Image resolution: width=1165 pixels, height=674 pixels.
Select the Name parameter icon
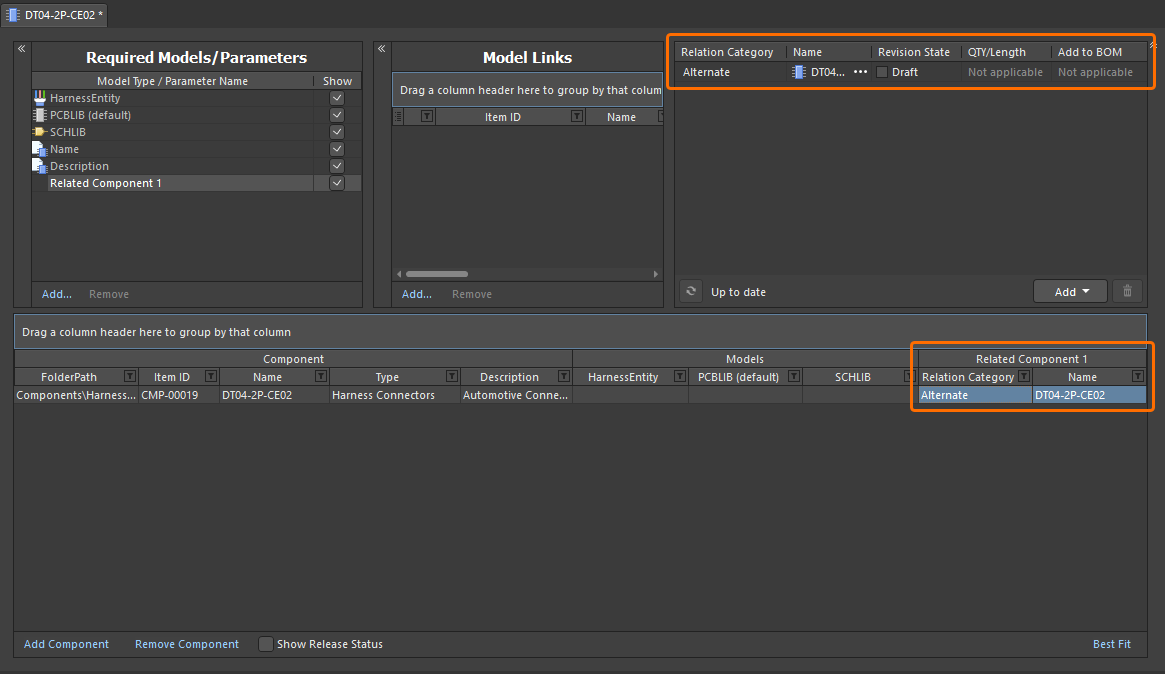point(40,149)
